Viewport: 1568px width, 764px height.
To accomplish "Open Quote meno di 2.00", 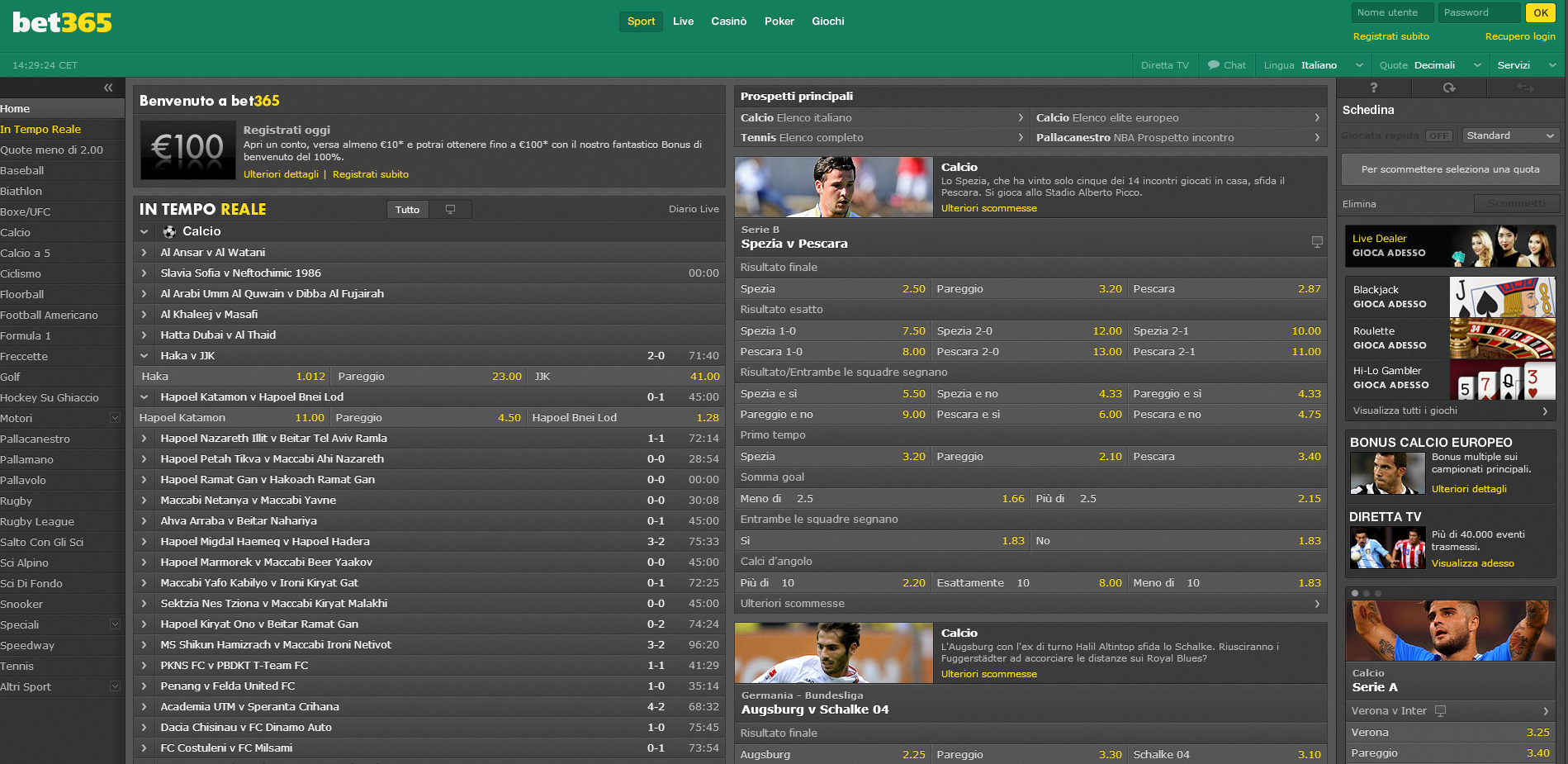I will [x=62, y=150].
